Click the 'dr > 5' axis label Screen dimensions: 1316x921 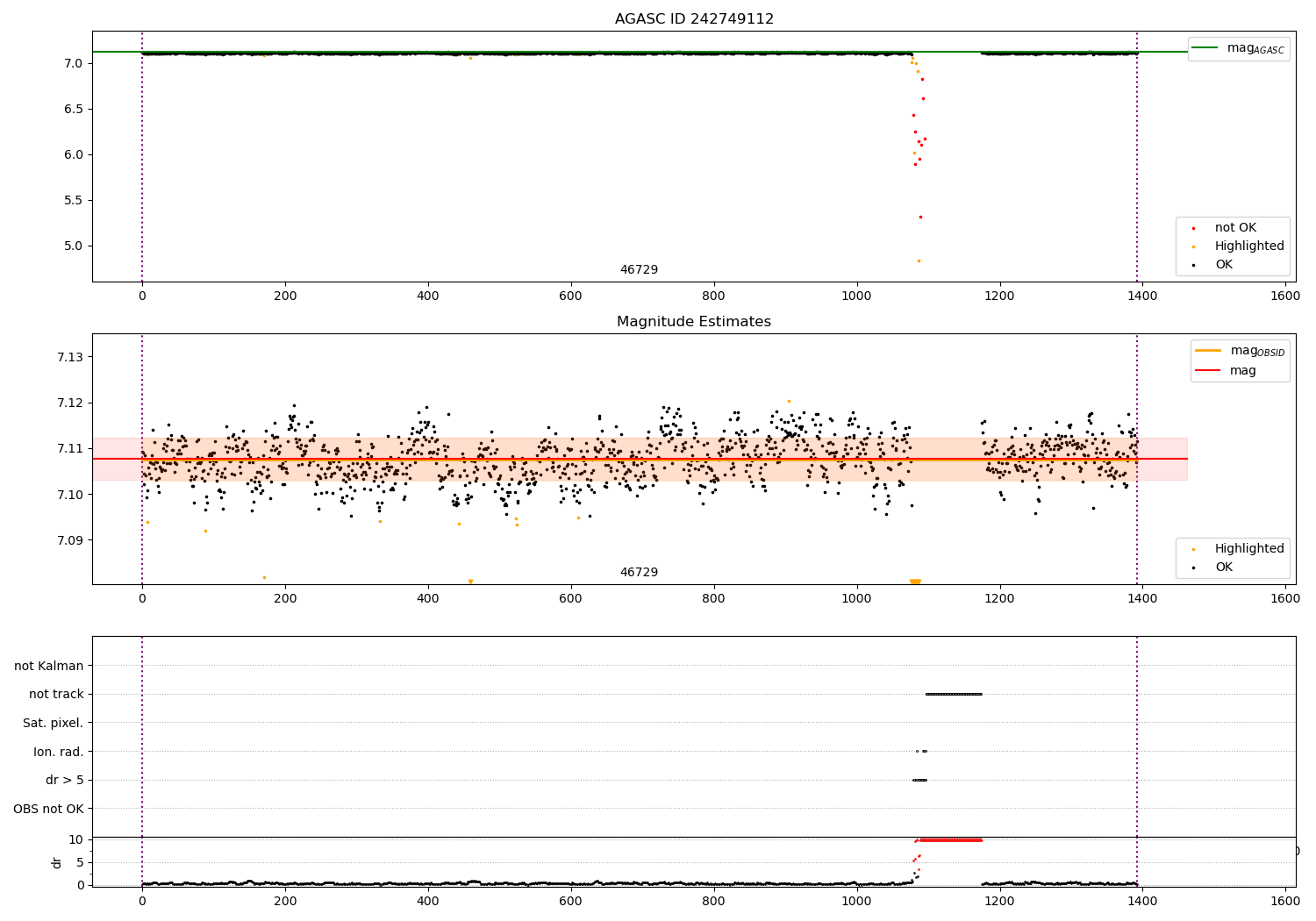65,780
